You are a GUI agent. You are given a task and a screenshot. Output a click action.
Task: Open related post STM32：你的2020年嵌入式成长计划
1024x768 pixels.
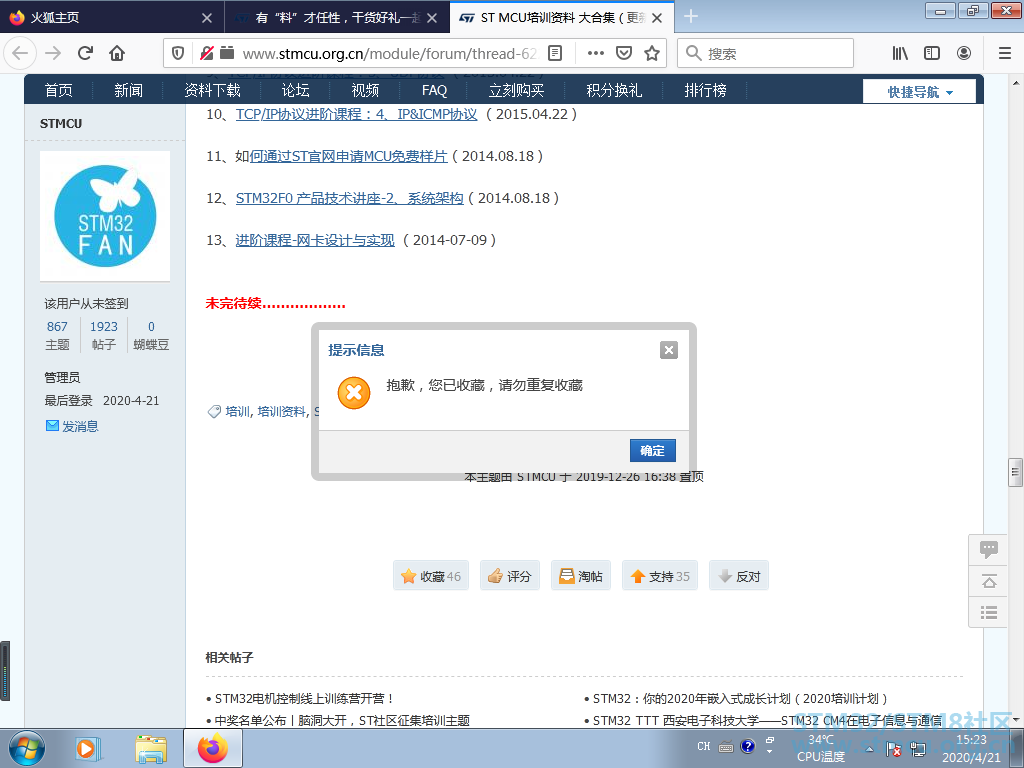[x=740, y=699]
